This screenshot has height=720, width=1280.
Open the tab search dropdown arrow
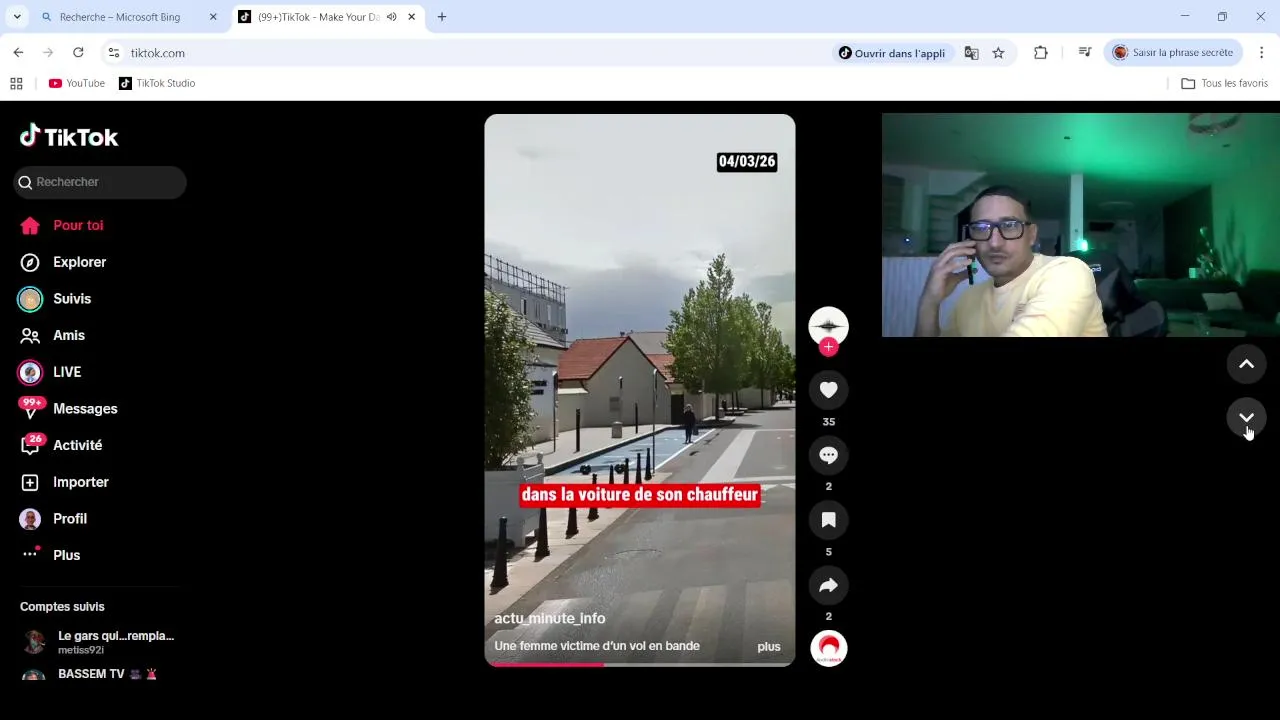17,17
